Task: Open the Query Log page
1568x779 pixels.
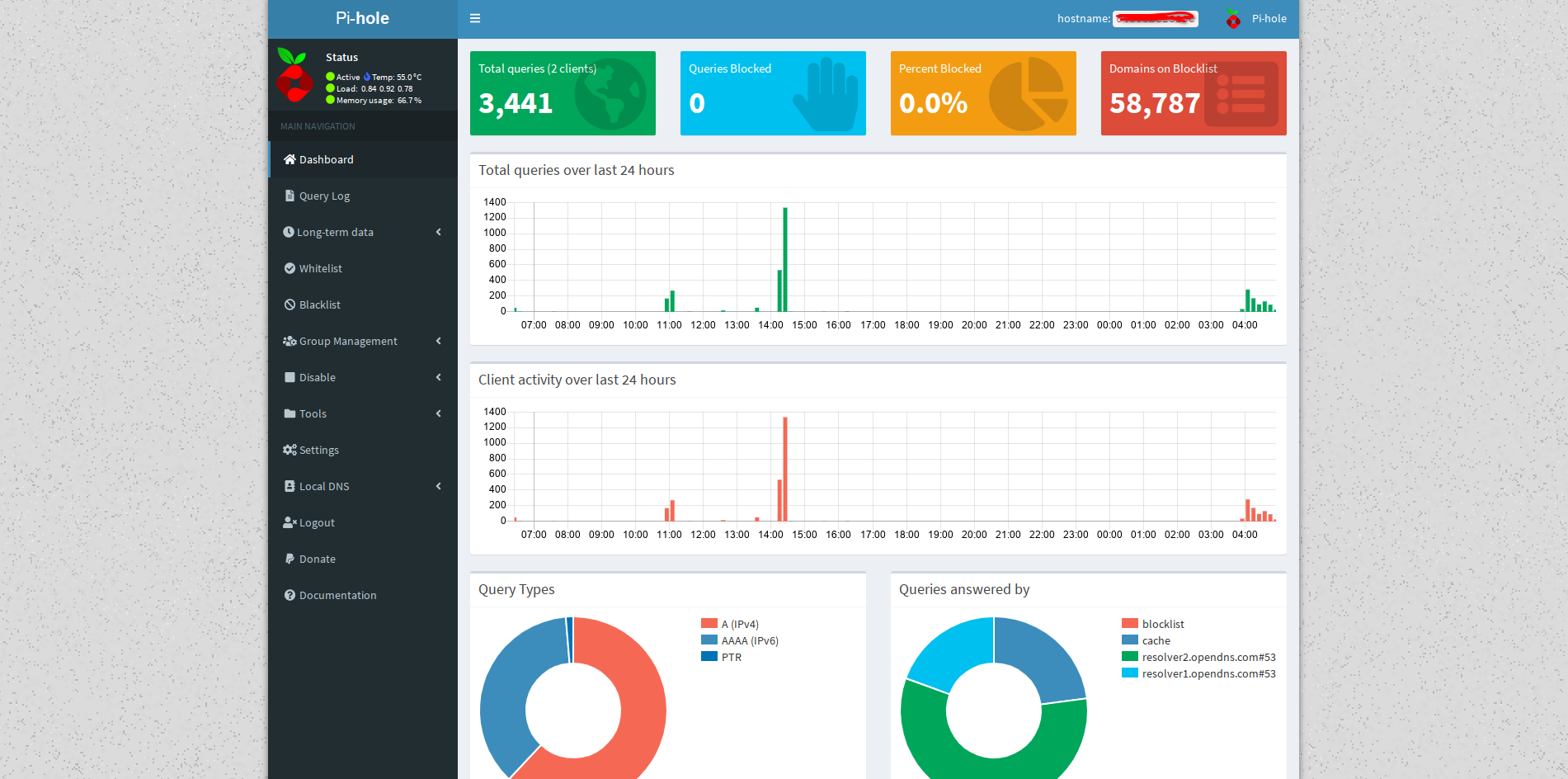Action: 363,196
